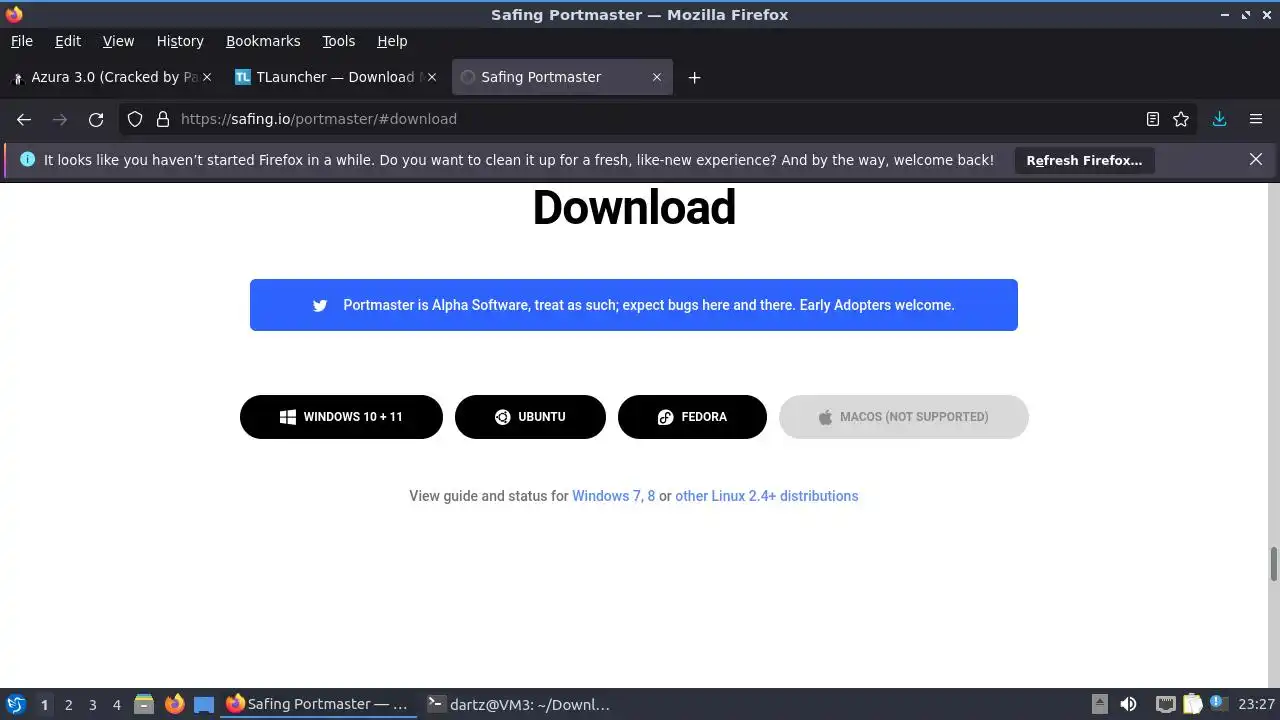Switch to the dartz@VM3 terminal window entry
Screen dimensions: 1280x720
tap(519, 704)
